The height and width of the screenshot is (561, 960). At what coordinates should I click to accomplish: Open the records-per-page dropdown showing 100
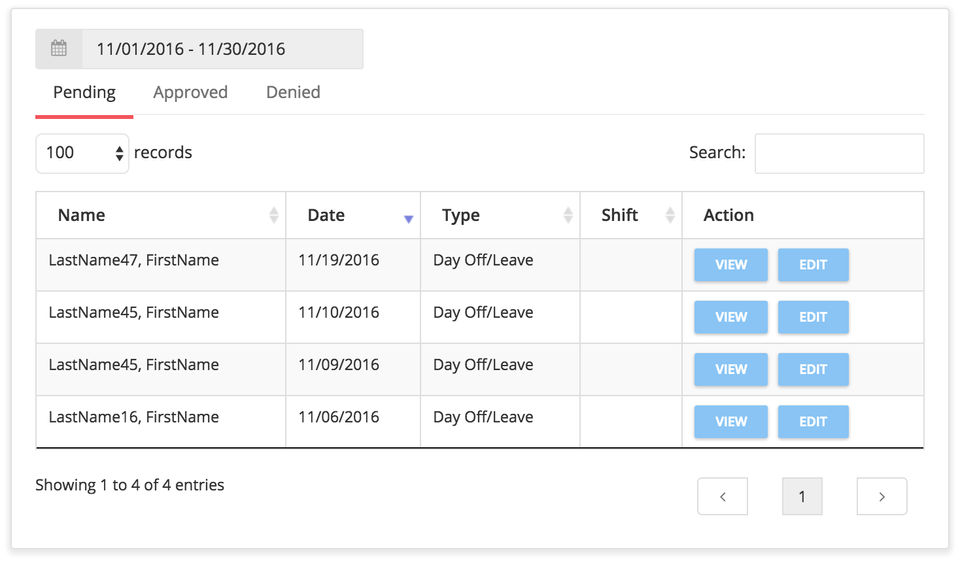[82, 153]
